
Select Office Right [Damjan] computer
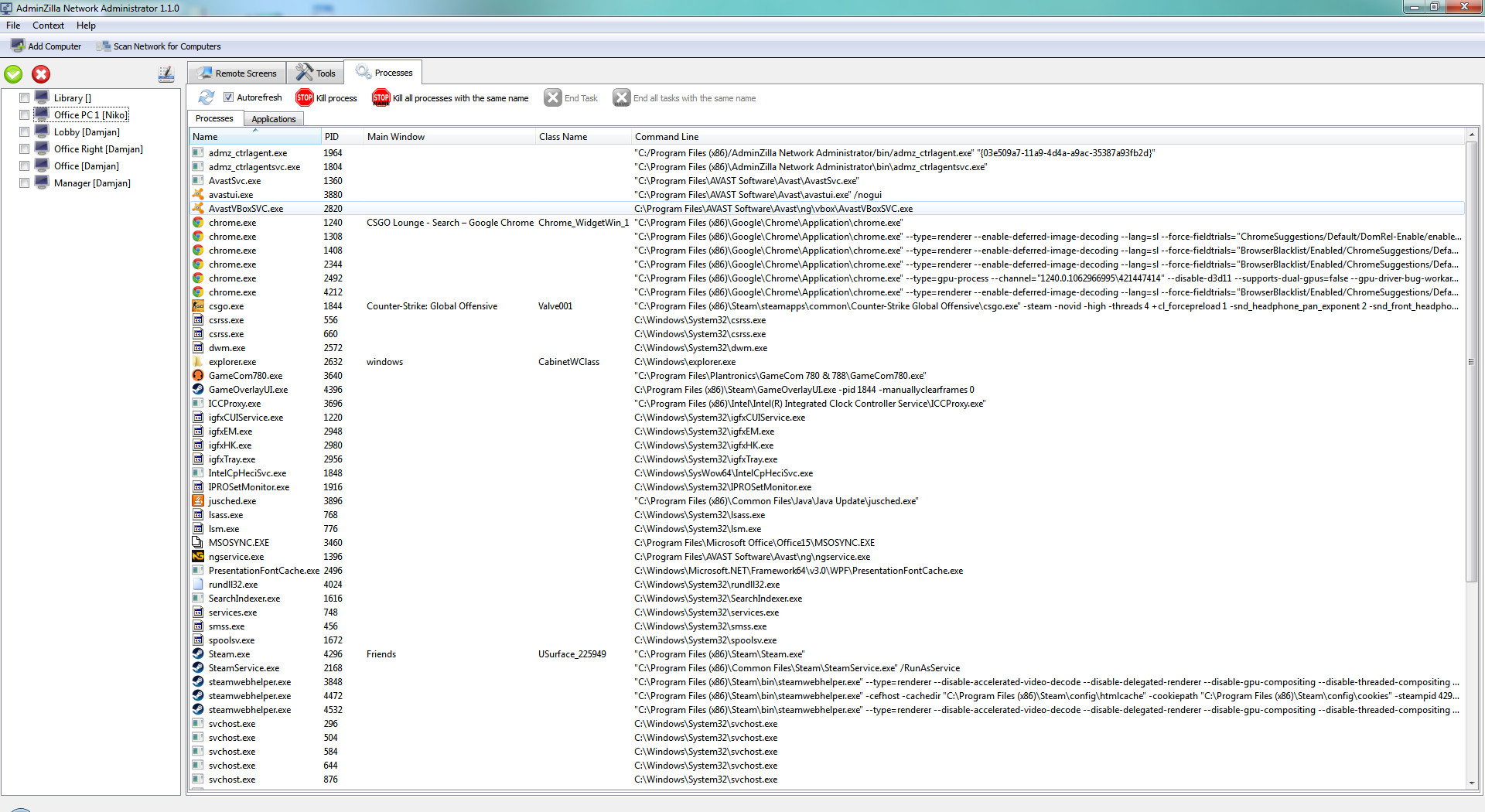point(98,149)
